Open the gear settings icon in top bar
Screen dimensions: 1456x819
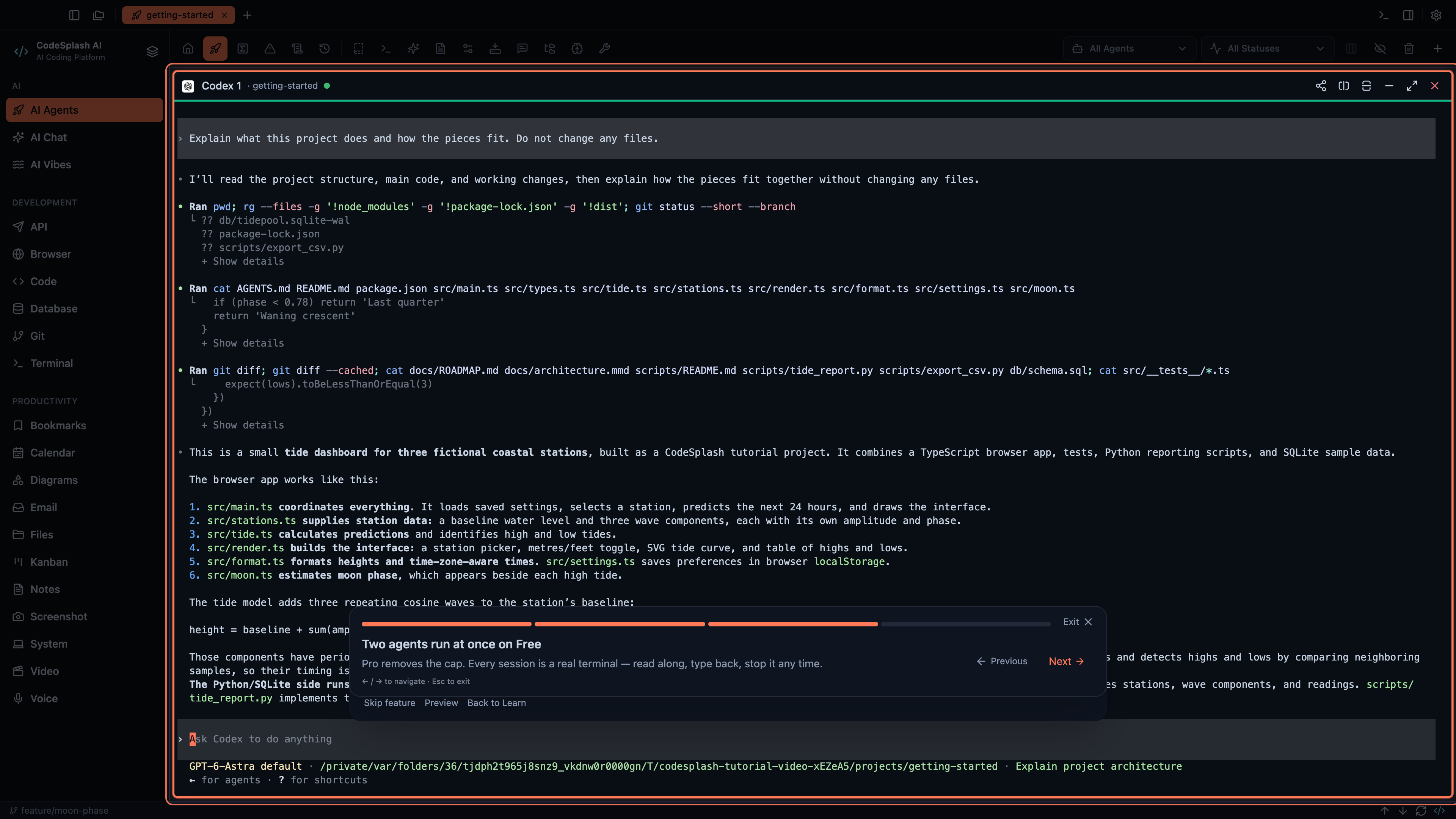[1436, 15]
